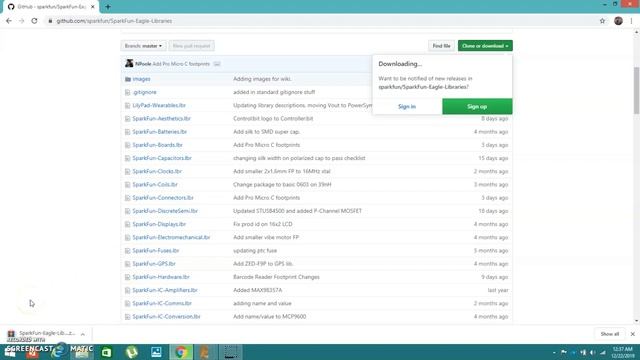Close the downloads bar
This screenshot has height=360, width=640.
coord(633,334)
